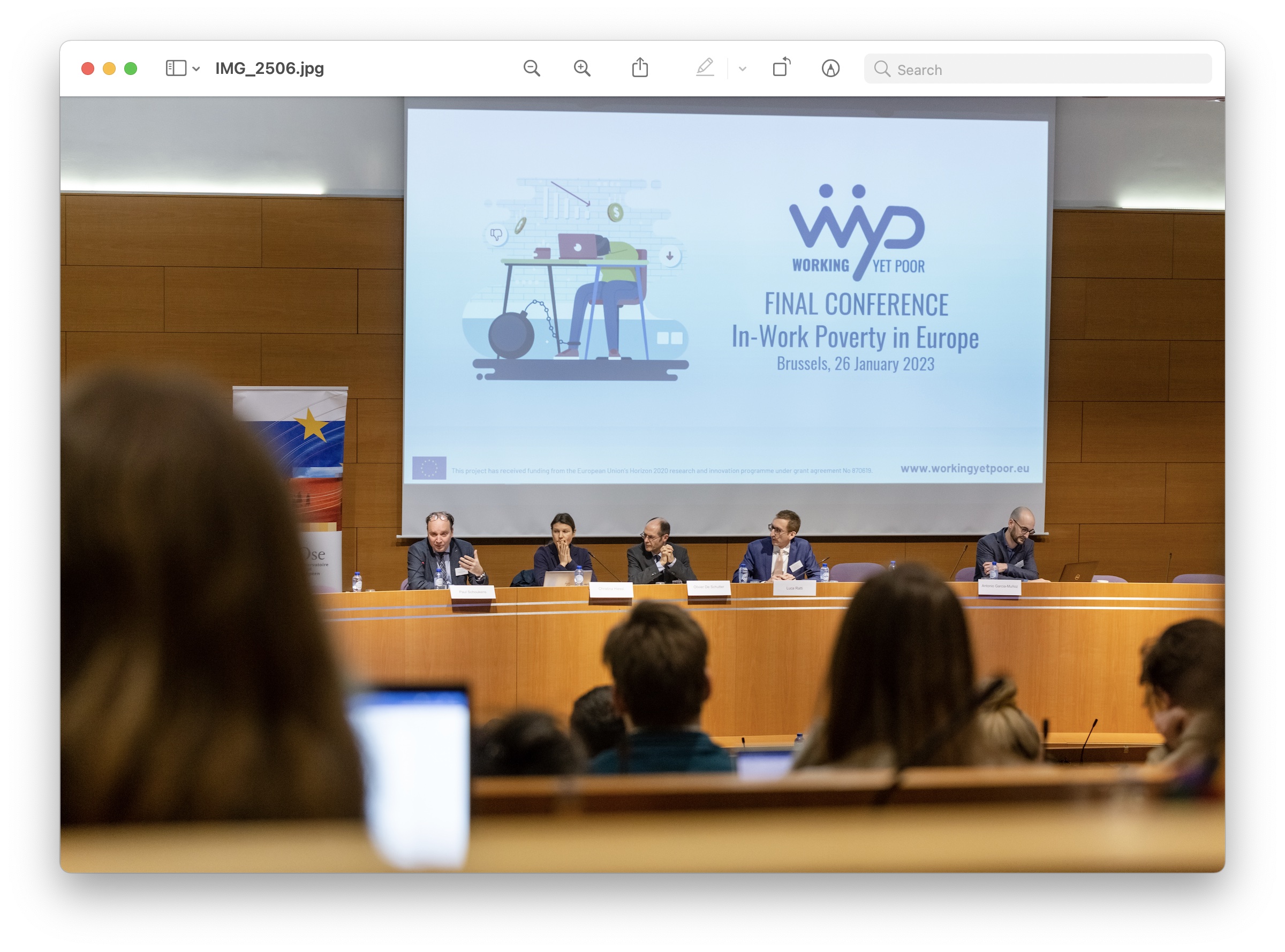Minimize the window with the yellow button
1285x952 pixels.
[109, 69]
